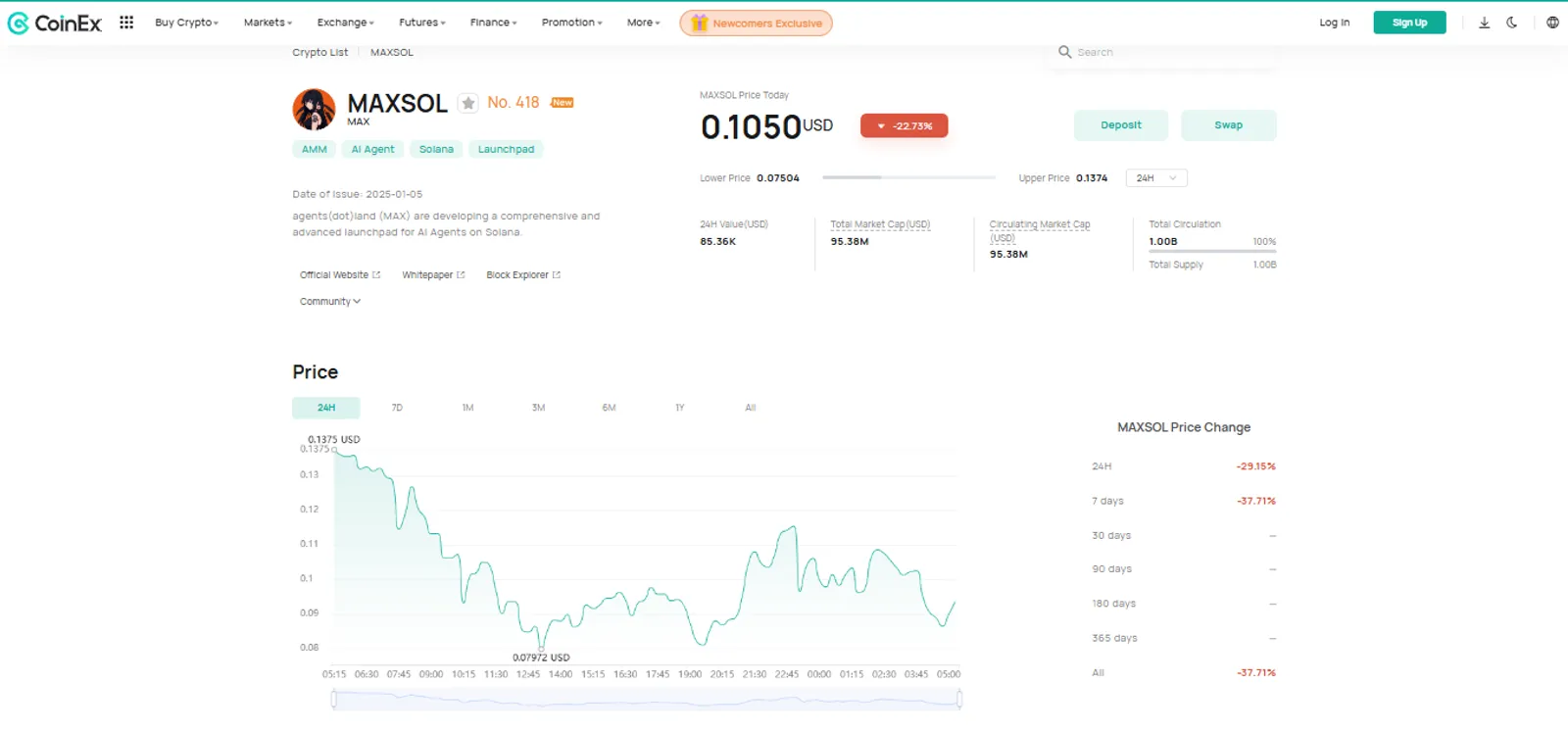Click the 0.07972 USD chart low label
Viewport: 1568px width, 732px height.
click(541, 658)
